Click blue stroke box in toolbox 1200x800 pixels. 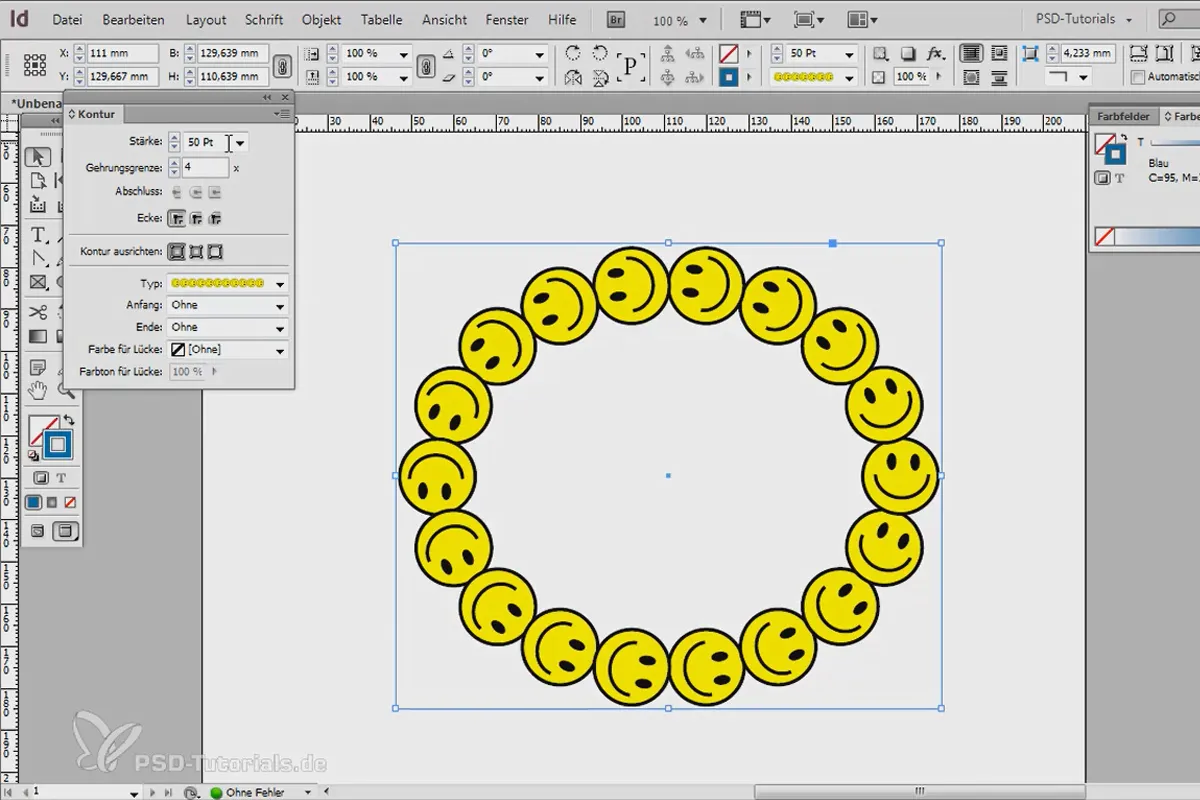[58, 444]
